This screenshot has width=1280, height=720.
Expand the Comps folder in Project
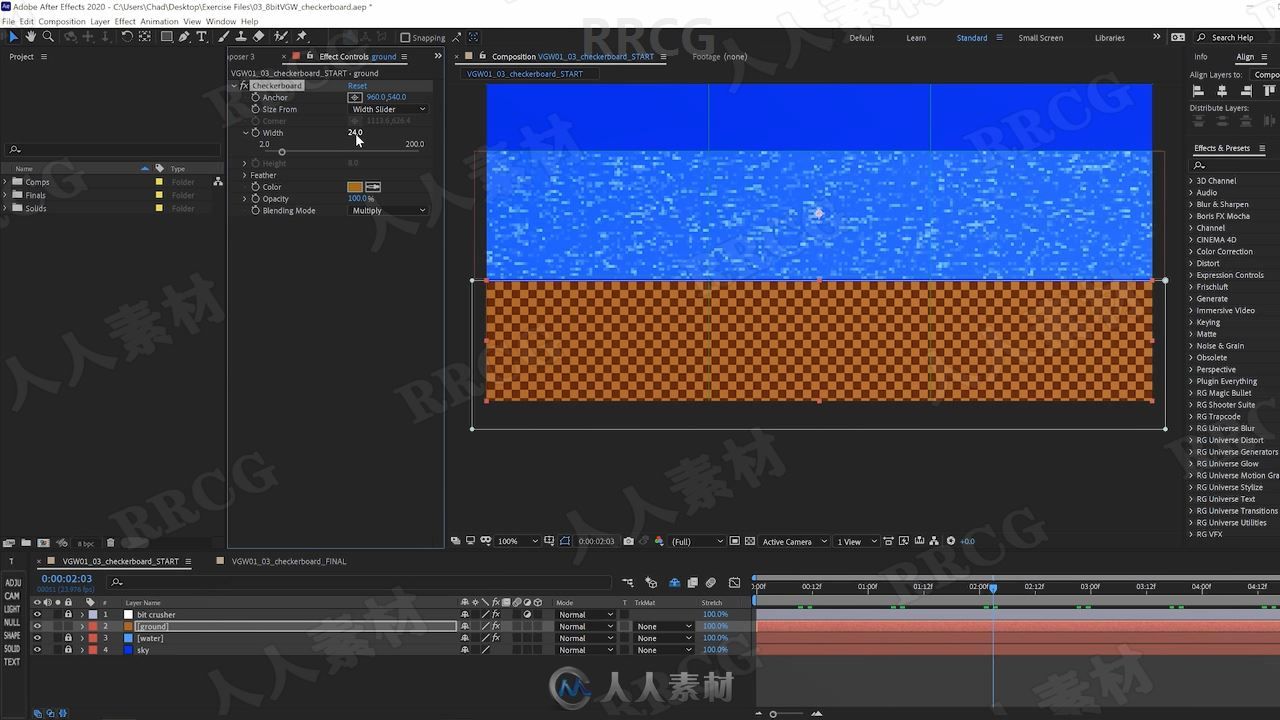tap(6, 182)
